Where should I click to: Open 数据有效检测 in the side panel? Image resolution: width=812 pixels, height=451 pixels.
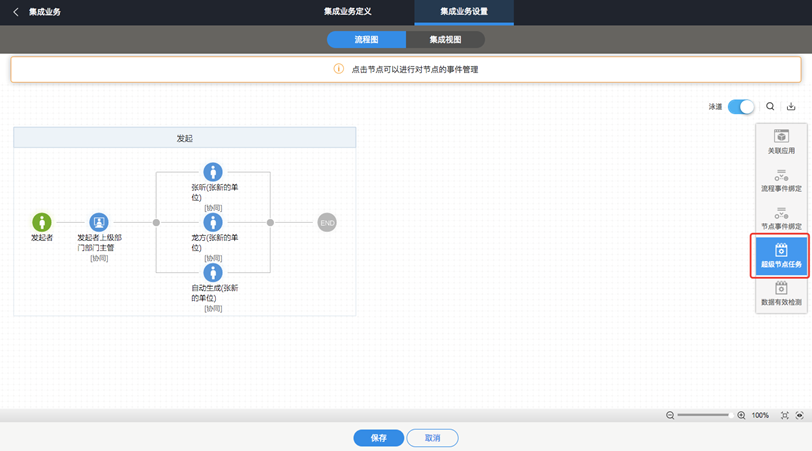781,294
